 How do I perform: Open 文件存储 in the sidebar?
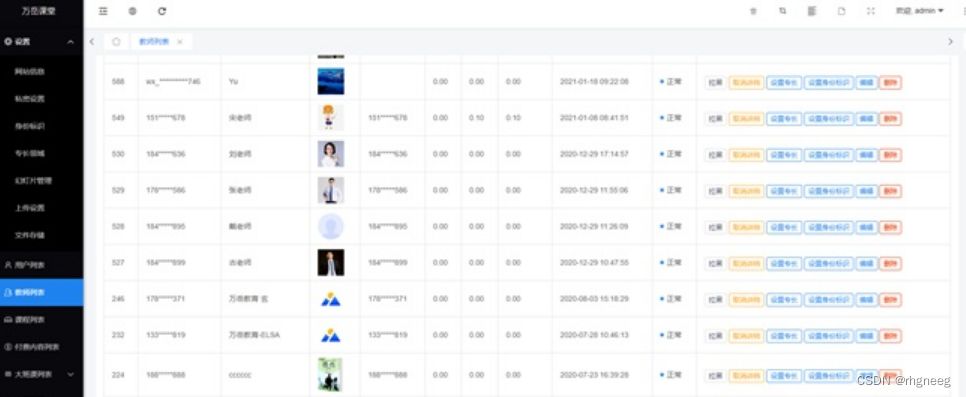30,235
